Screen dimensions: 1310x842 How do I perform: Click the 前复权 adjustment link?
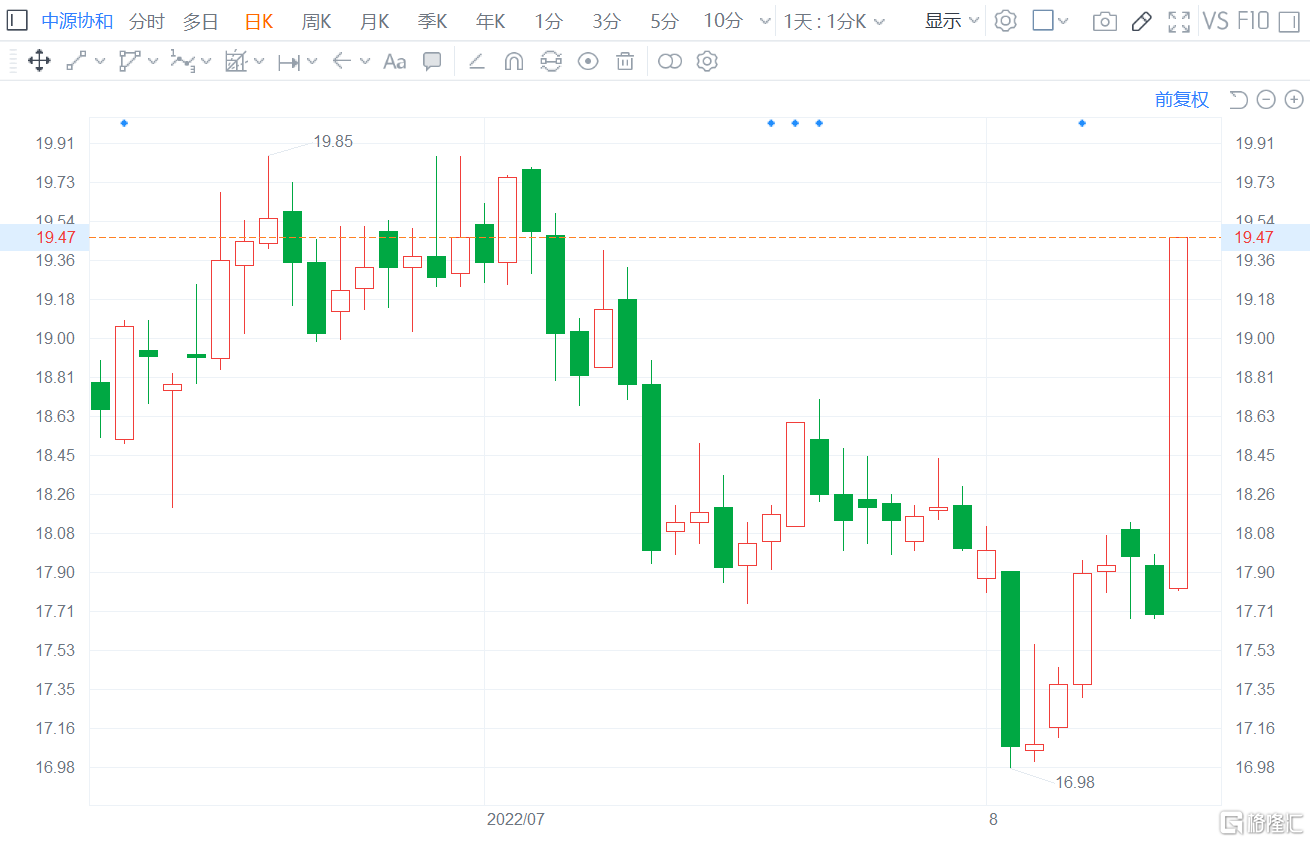click(x=1182, y=99)
